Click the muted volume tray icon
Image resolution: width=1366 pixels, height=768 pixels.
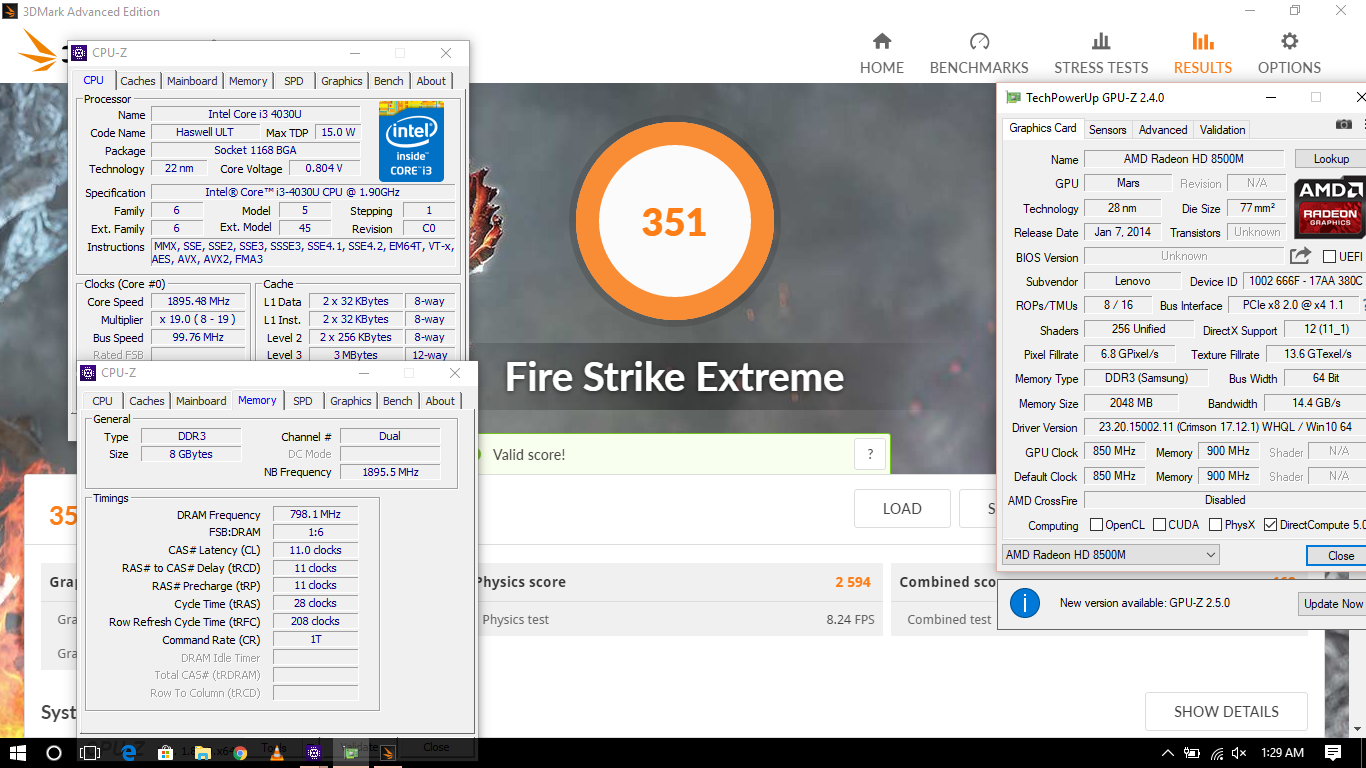(1239, 753)
